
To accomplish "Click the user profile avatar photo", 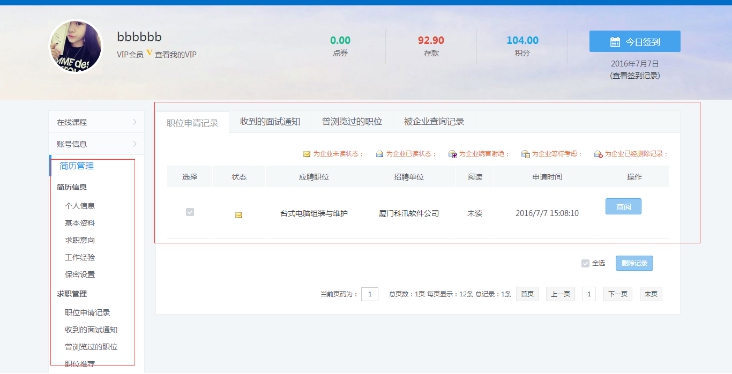I will click(x=76, y=46).
